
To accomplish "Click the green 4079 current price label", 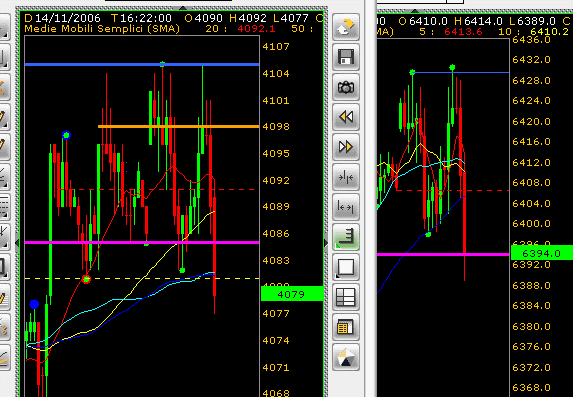I will [x=292, y=294].
